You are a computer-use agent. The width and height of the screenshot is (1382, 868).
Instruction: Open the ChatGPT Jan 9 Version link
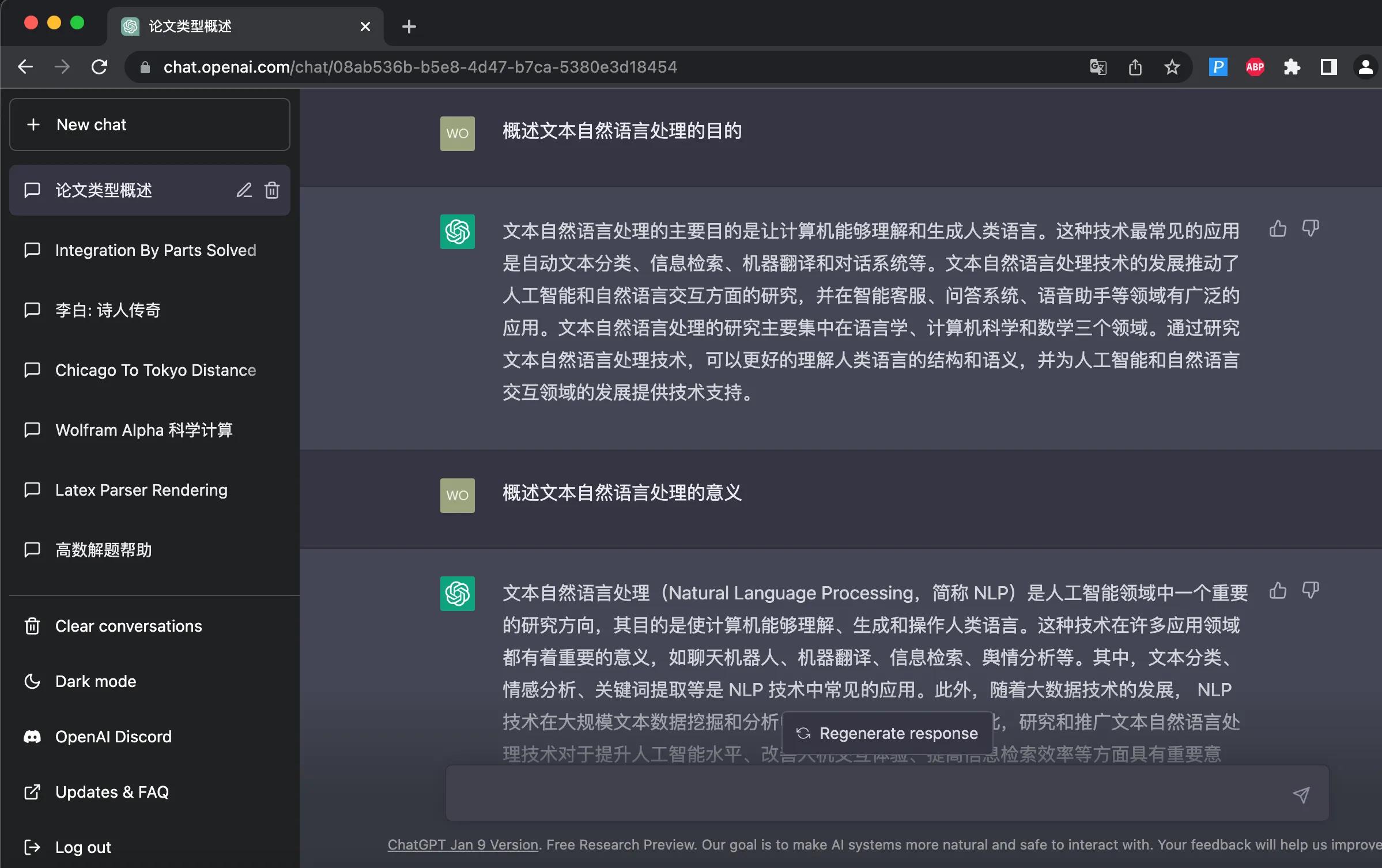(x=462, y=845)
